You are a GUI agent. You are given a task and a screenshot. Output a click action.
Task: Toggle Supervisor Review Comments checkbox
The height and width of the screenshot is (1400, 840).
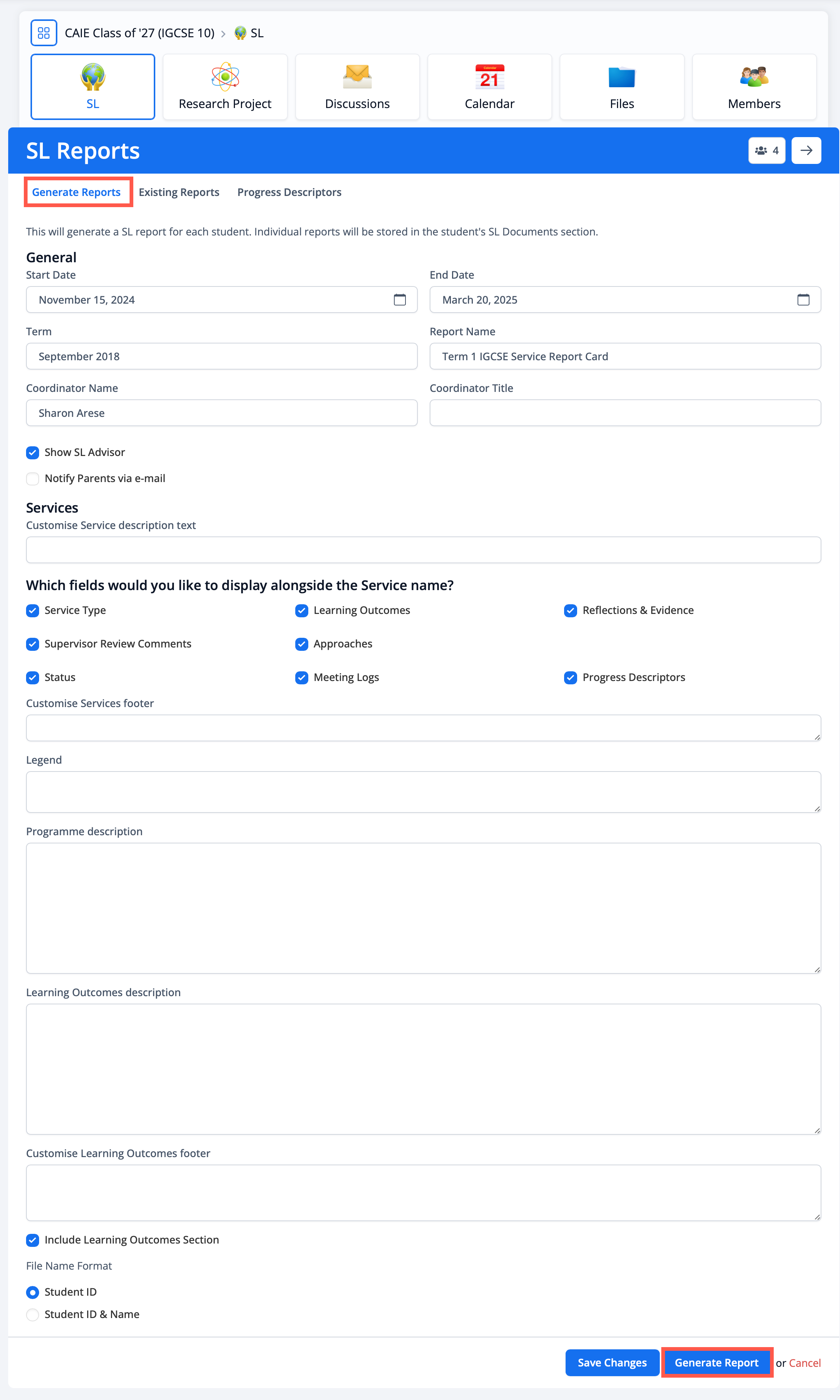click(33, 644)
